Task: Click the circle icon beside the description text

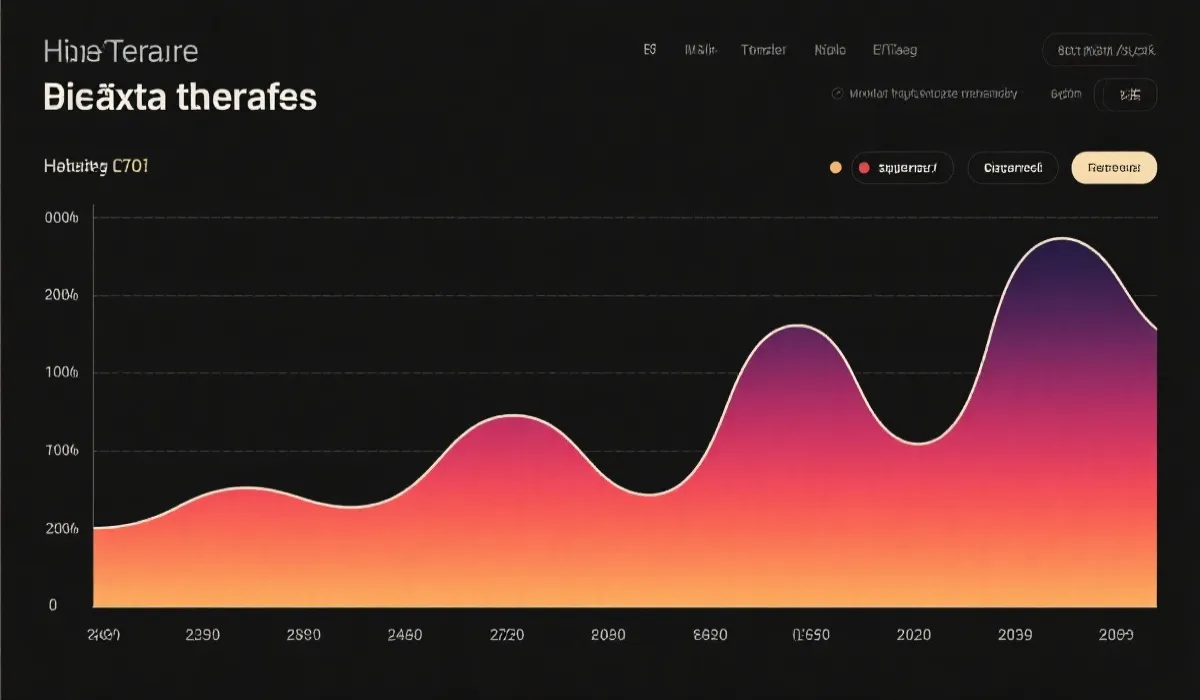Action: click(x=837, y=94)
